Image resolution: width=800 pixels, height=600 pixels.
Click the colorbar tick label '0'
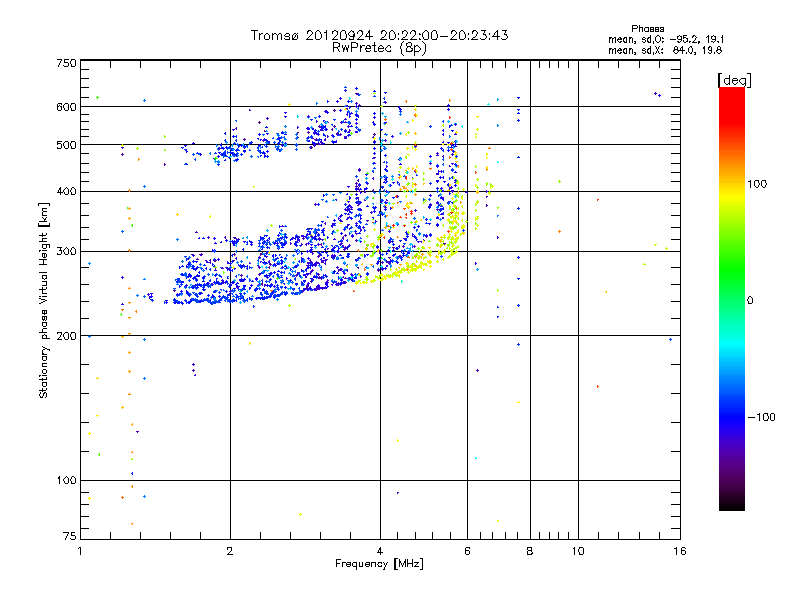(x=750, y=301)
